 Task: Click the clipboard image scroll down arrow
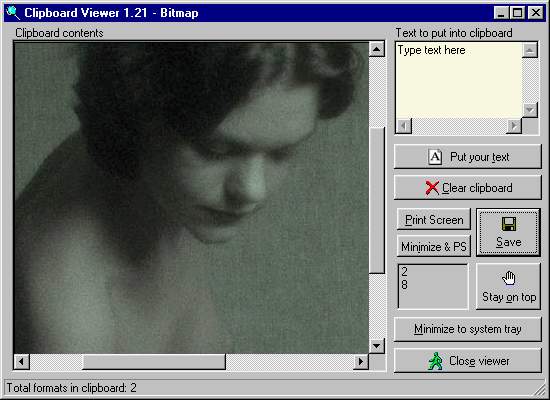coord(376,346)
